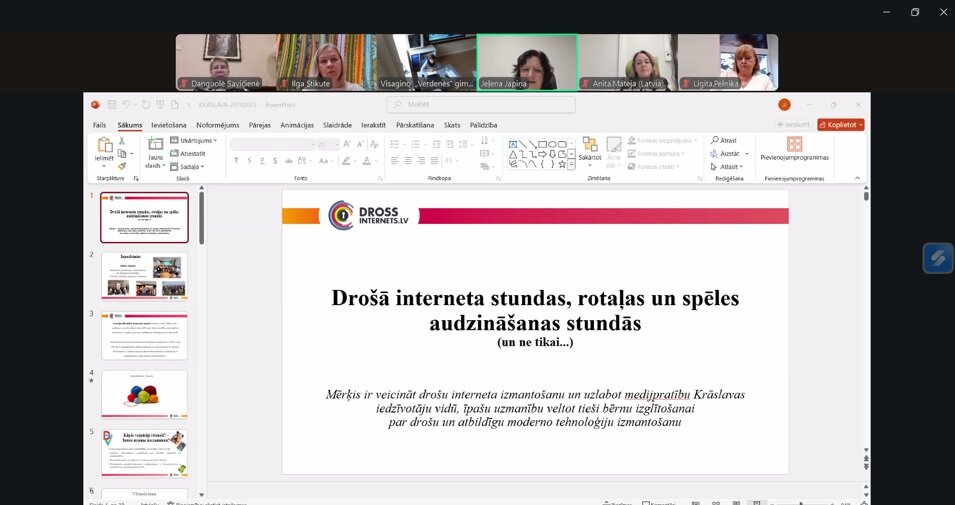The image size is (955, 505).
Task: Select the Format Painter brush icon
Action: [x=123, y=166]
